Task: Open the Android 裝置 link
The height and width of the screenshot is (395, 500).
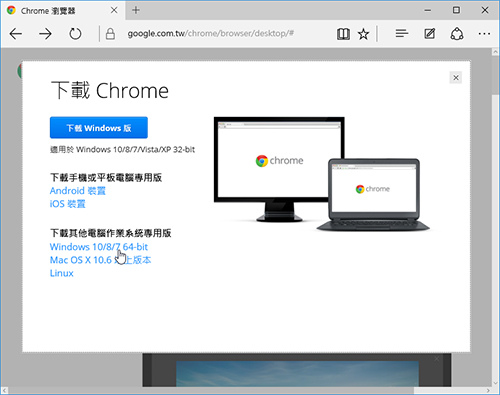Action: click(x=78, y=191)
